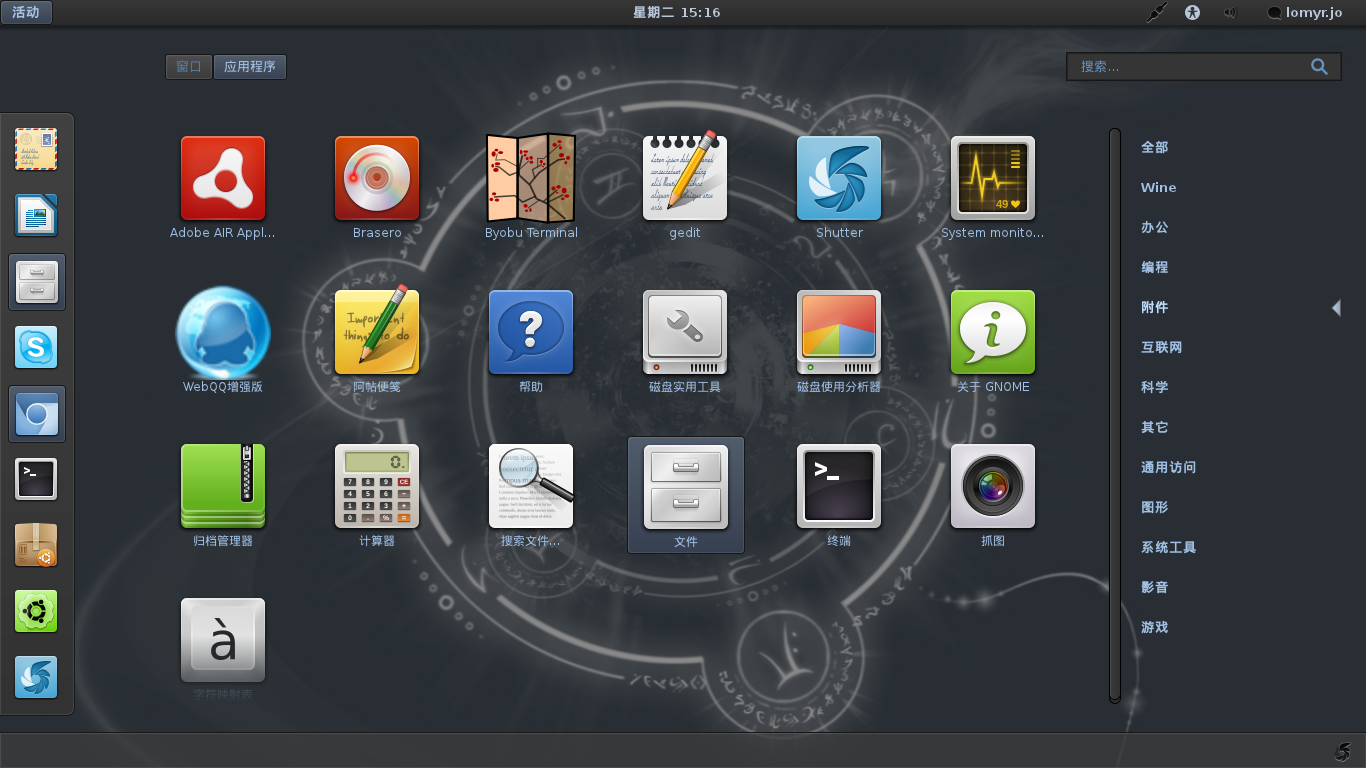Viewport: 1366px width, 768px height.
Task: Switch to the 窗口 view
Action: click(189, 67)
